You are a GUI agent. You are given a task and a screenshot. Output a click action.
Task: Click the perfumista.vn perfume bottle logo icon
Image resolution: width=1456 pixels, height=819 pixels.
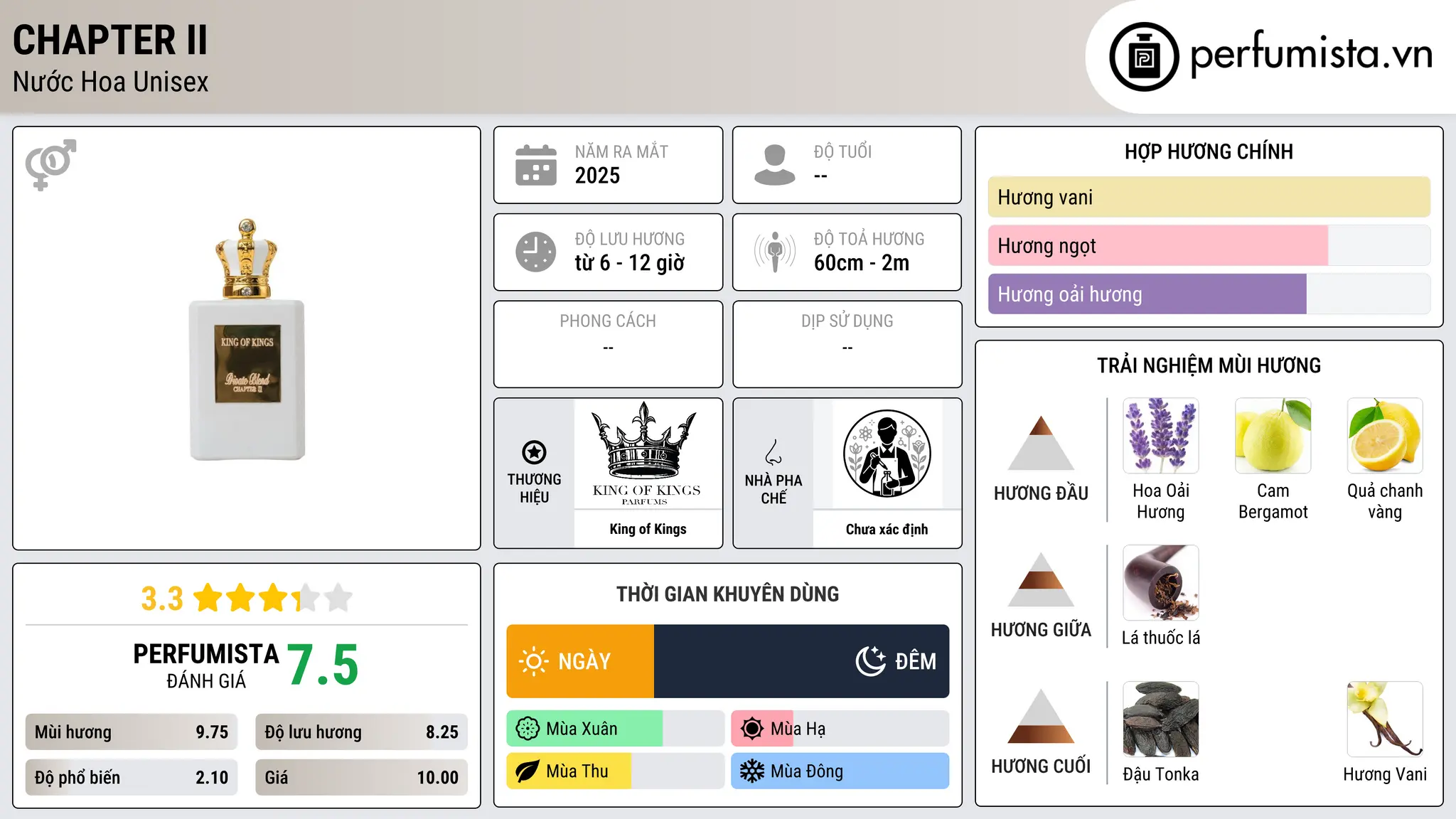click(1144, 57)
